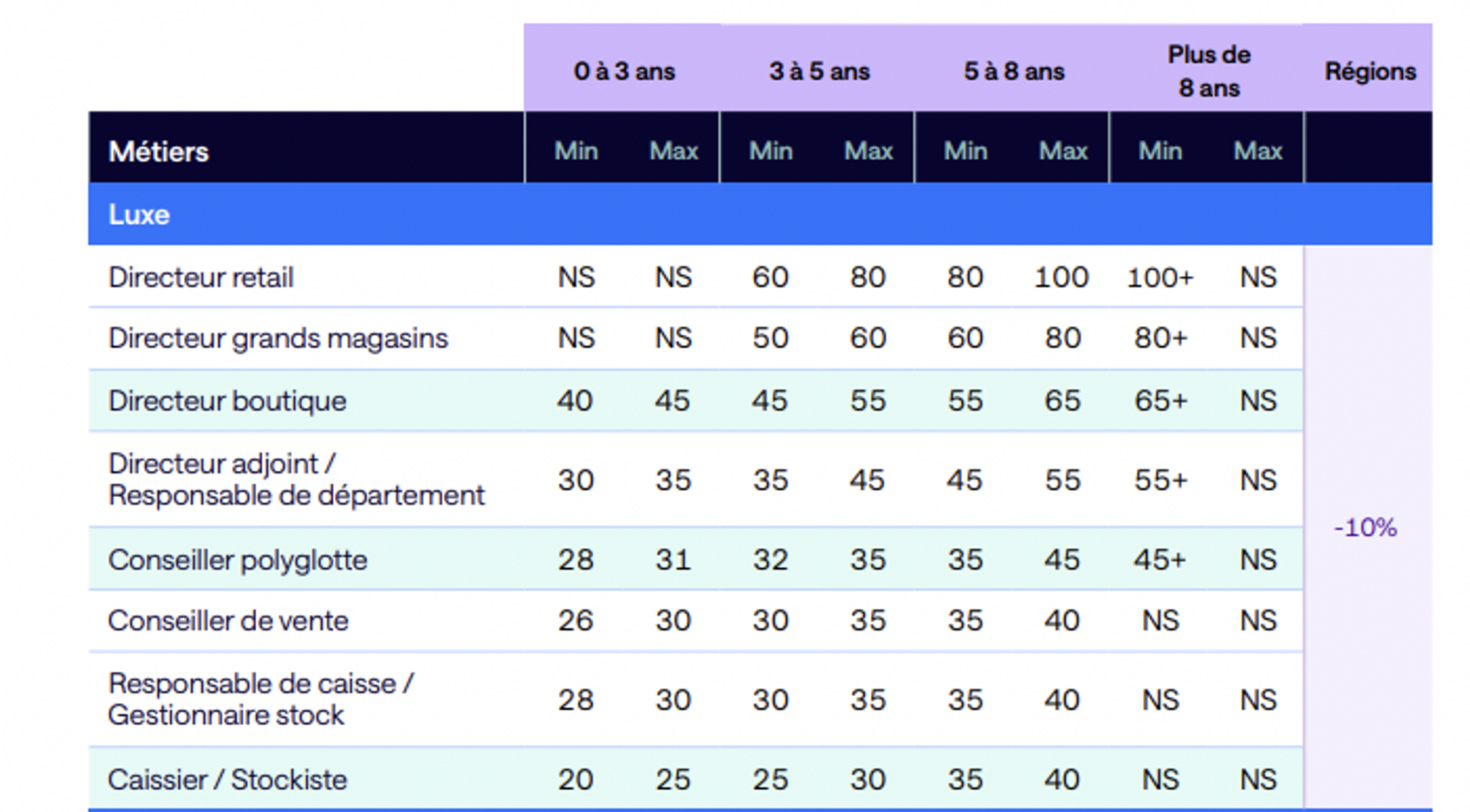Click the Métiers column header
Screen dimensions: 1470x812
point(159,152)
